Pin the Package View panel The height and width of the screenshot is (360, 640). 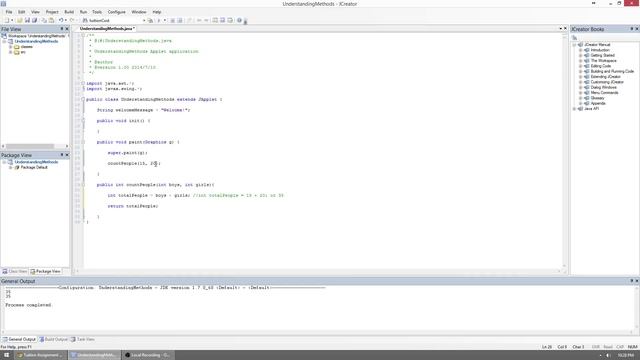tap(62, 155)
